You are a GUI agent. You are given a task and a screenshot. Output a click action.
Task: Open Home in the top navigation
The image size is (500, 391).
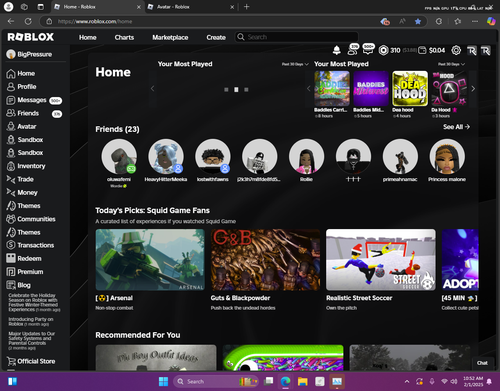pyautogui.click(x=88, y=37)
